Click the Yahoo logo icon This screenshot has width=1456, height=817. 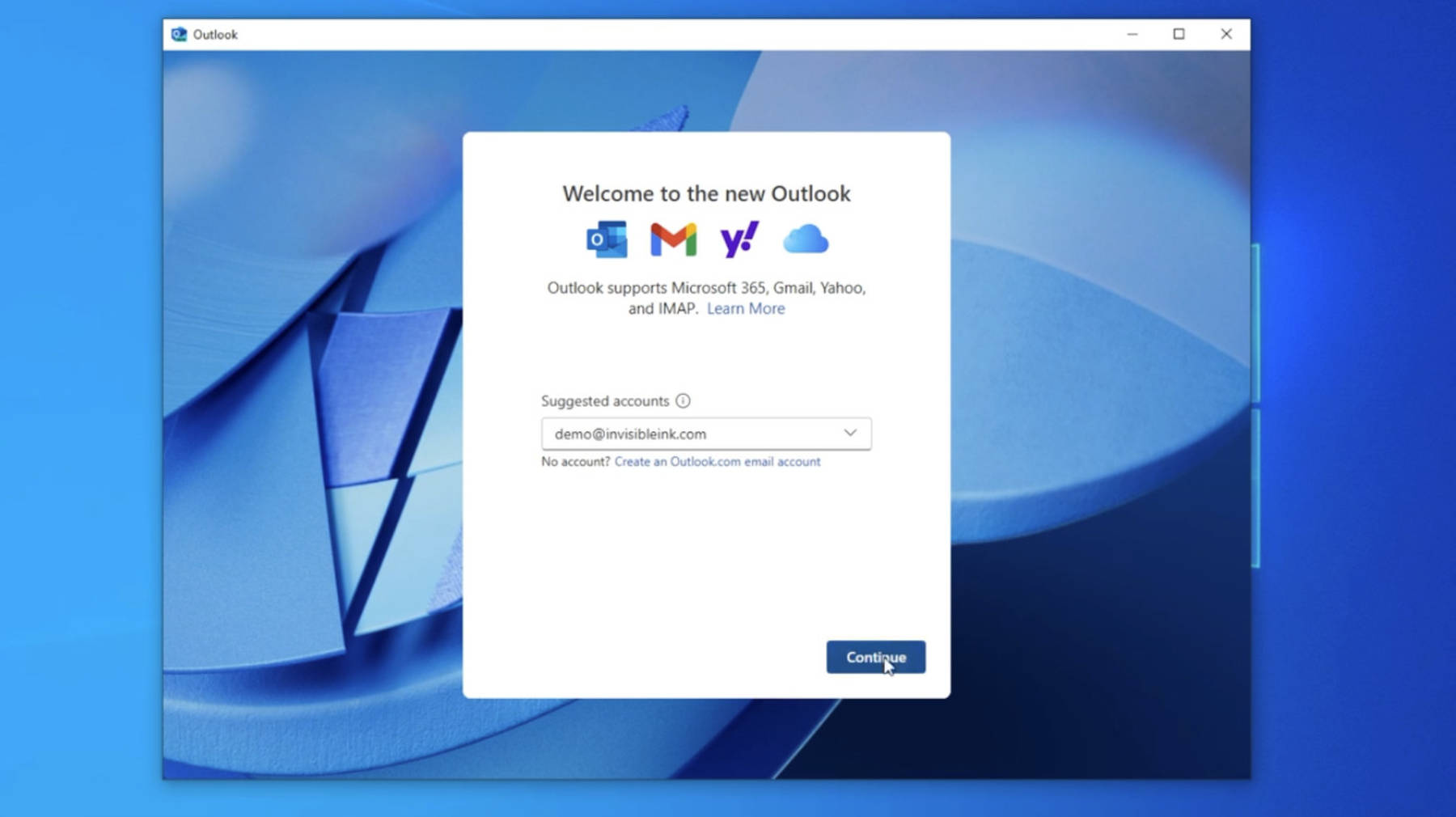click(x=739, y=239)
